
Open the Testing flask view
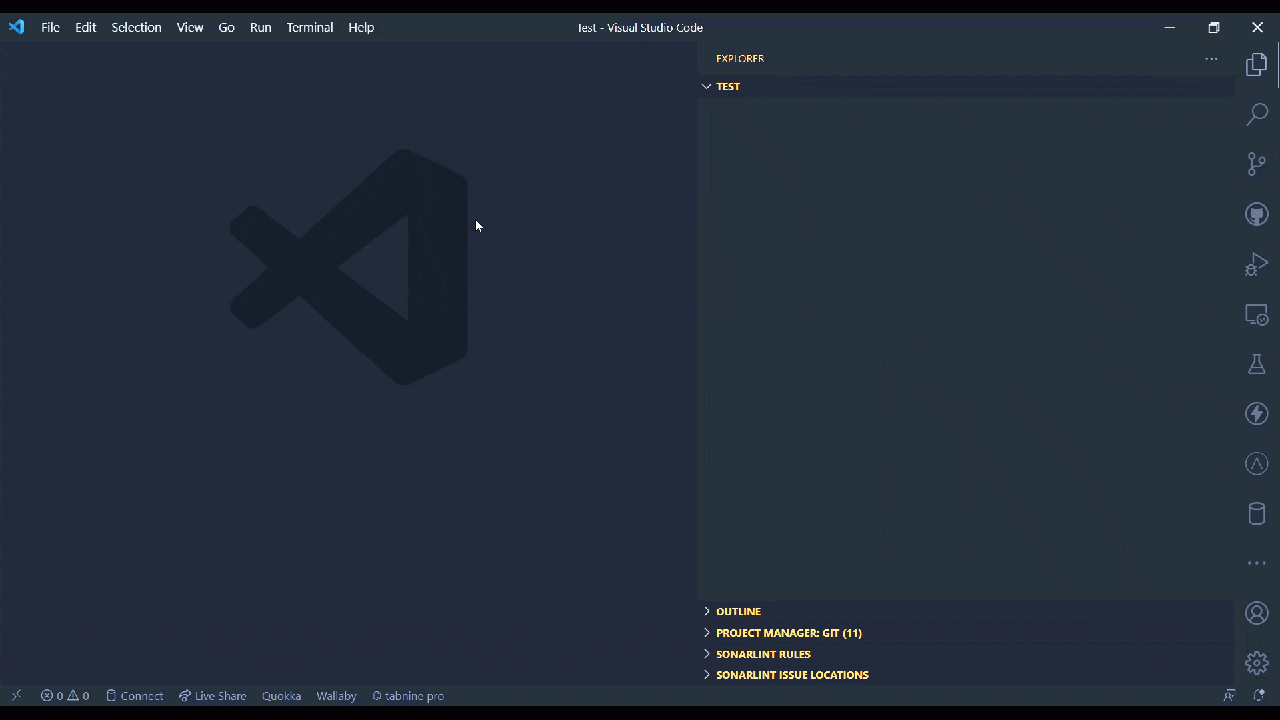1256,364
